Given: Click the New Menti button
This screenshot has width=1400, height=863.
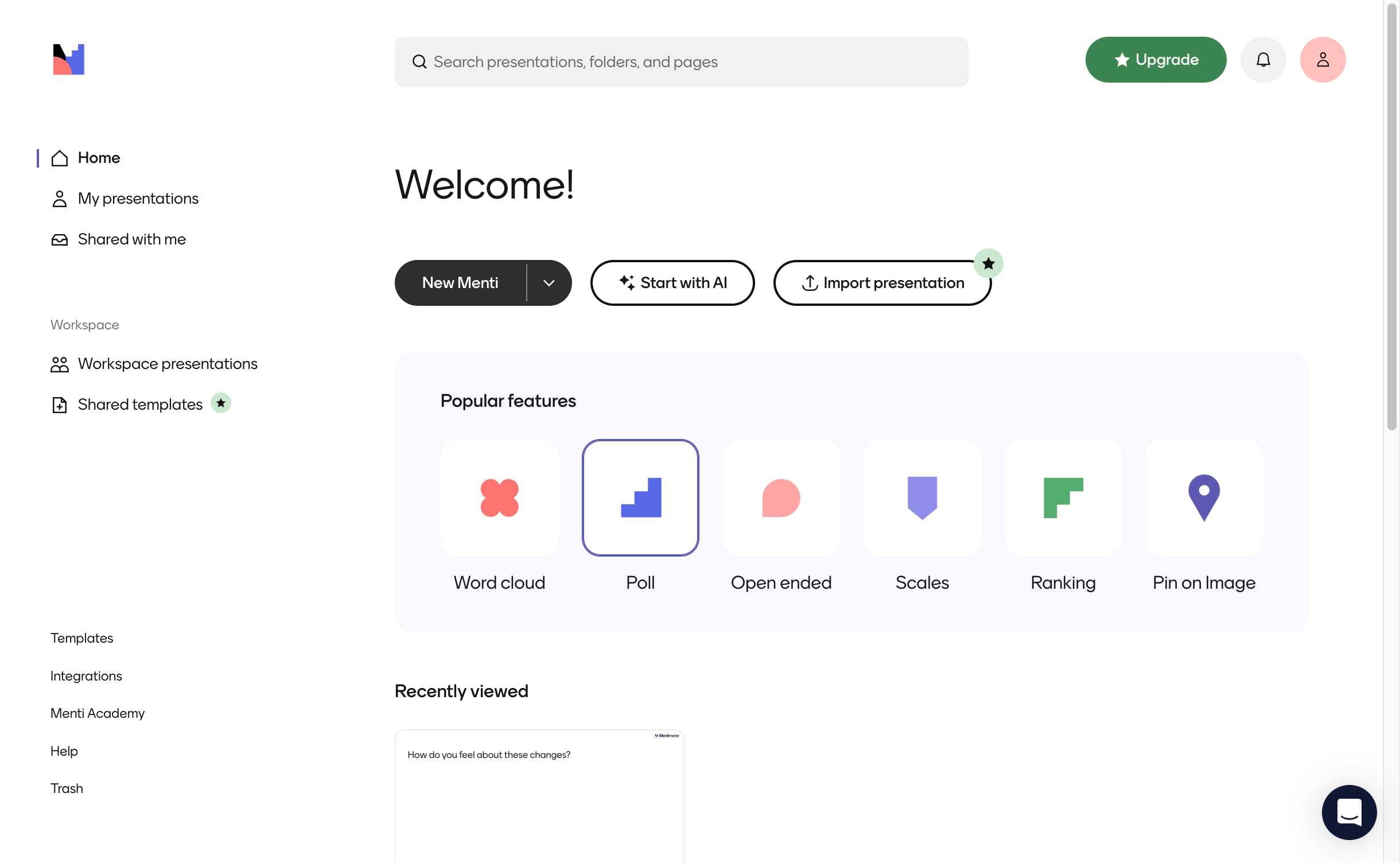Looking at the screenshot, I should point(460,283).
